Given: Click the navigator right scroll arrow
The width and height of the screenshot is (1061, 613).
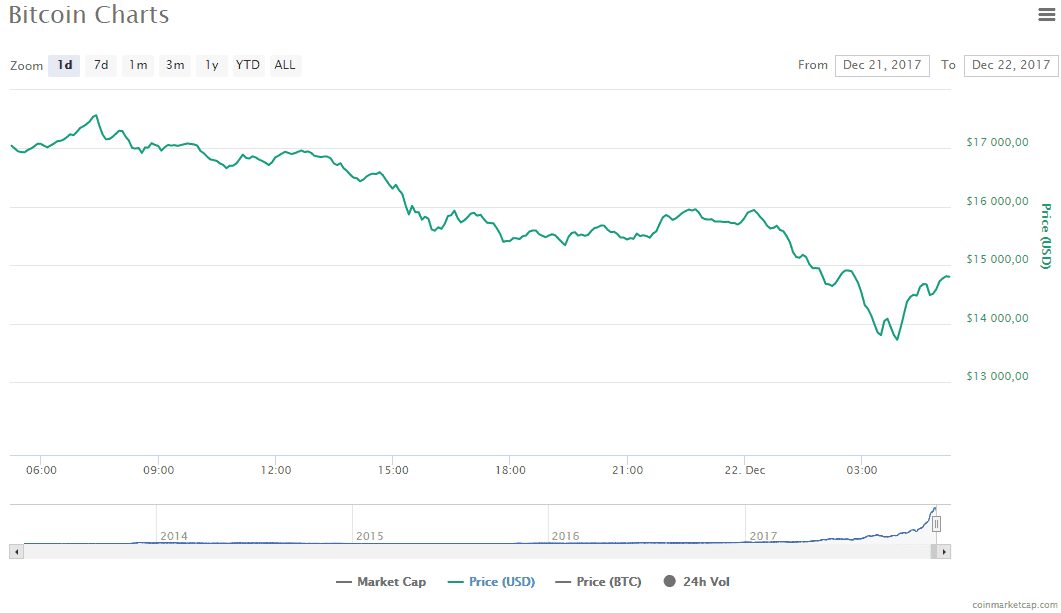Looking at the screenshot, I should pyautogui.click(x=944, y=552).
